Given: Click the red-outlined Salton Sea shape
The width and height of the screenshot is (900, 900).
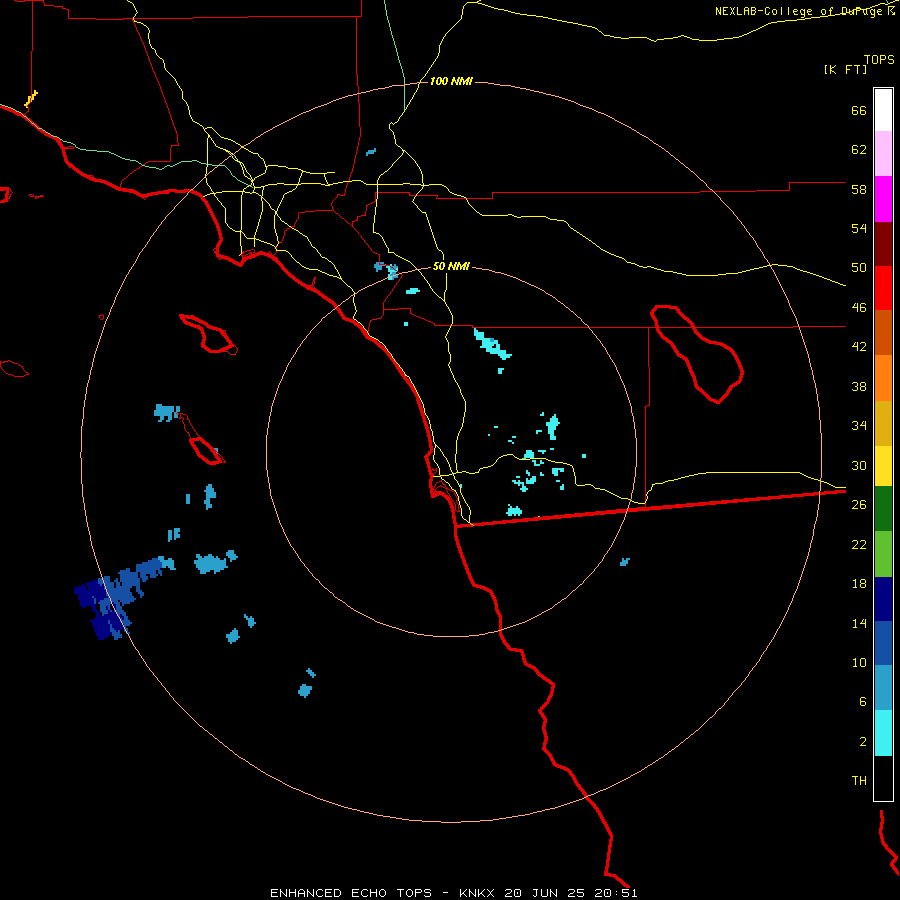Looking at the screenshot, I should 697,354.
